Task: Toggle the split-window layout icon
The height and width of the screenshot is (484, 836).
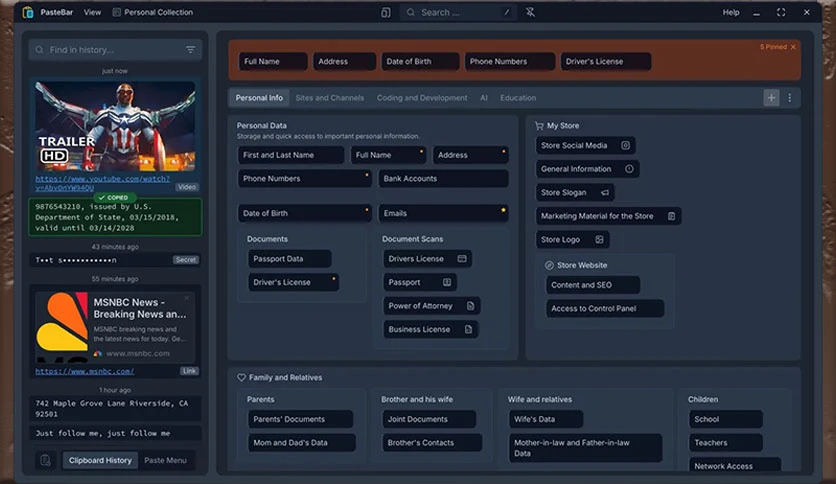Action: [385, 12]
